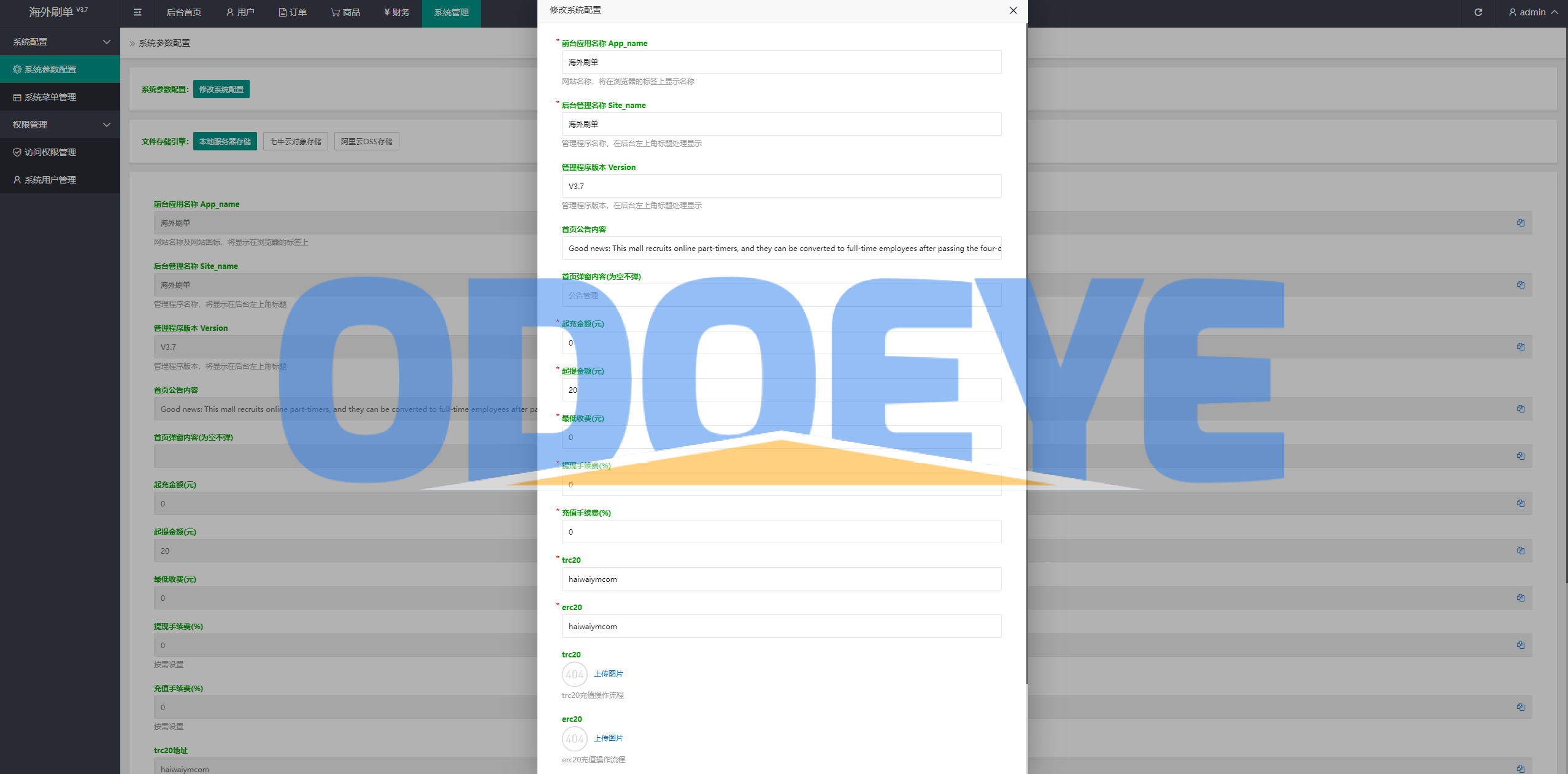Screen dimensions: 1568x774
Task: Focus the 后台管理名称 Site_name dialog field
Action: click(782, 124)
